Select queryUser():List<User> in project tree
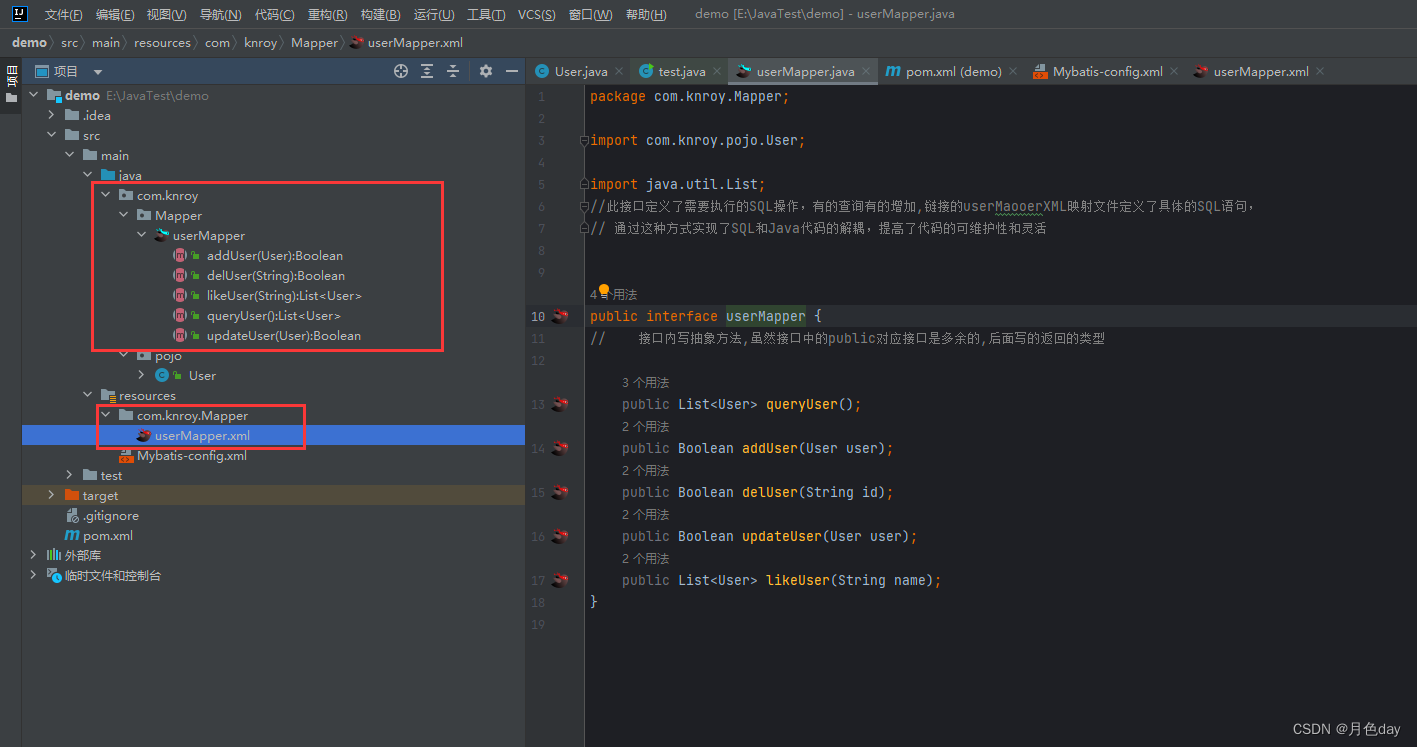 pyautogui.click(x=274, y=315)
